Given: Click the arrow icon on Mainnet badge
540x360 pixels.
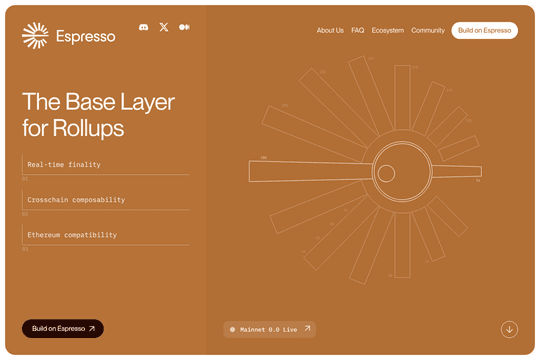Looking at the screenshot, I should (x=307, y=329).
